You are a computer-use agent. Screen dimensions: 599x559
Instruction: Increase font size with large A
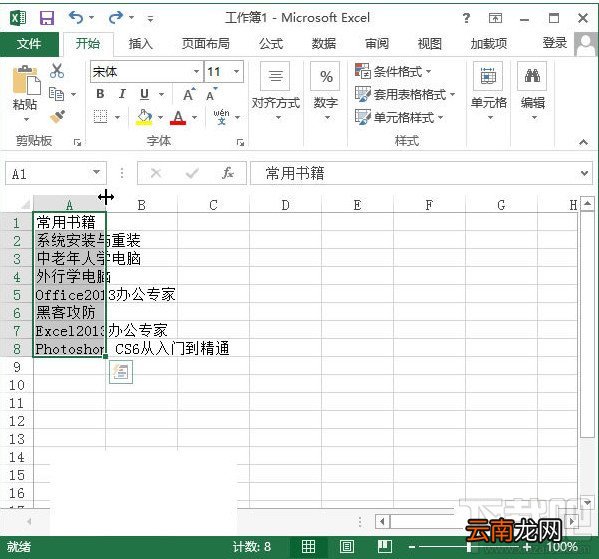tap(189, 94)
